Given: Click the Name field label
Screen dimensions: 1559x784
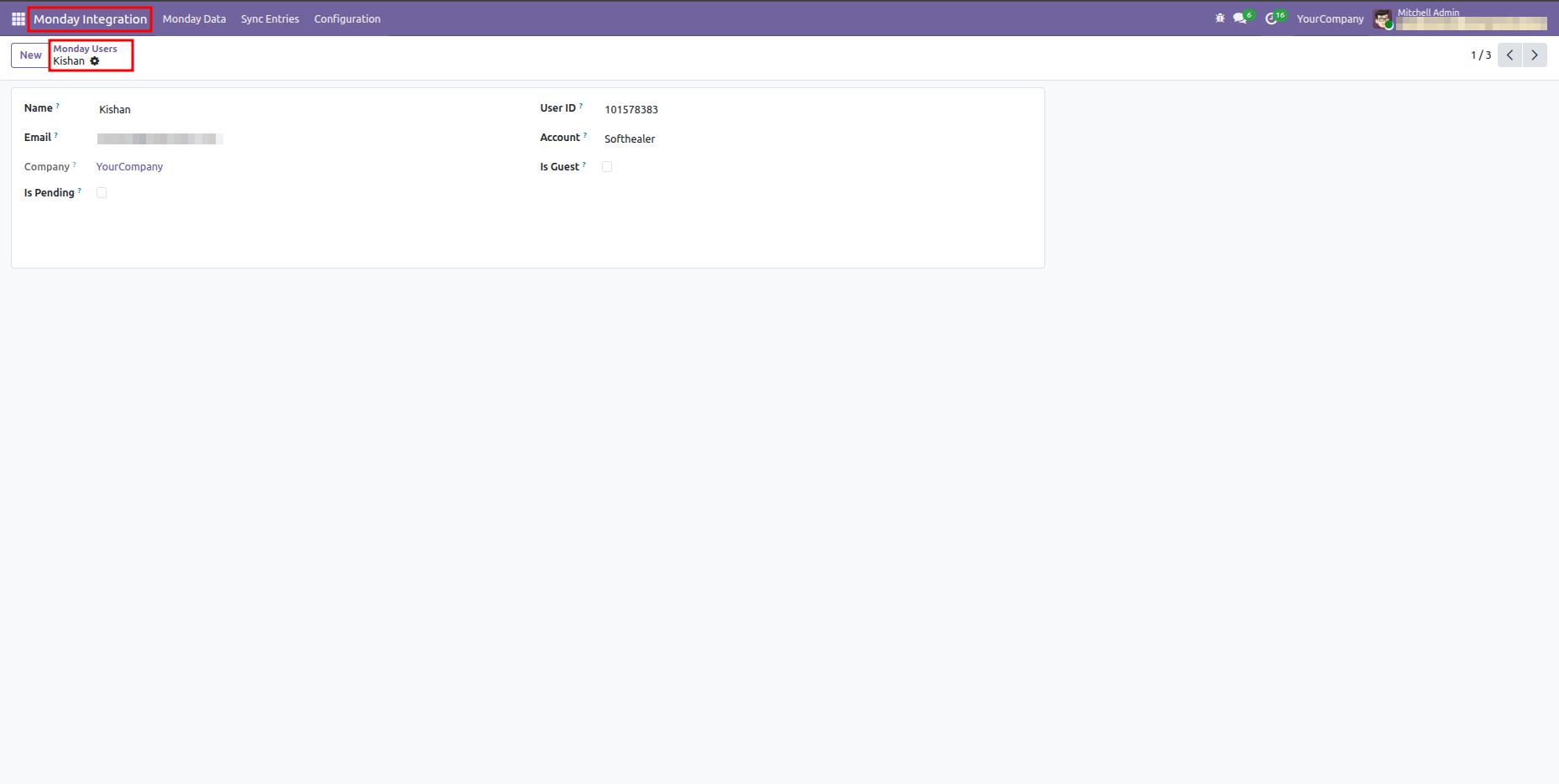Looking at the screenshot, I should coord(39,108).
